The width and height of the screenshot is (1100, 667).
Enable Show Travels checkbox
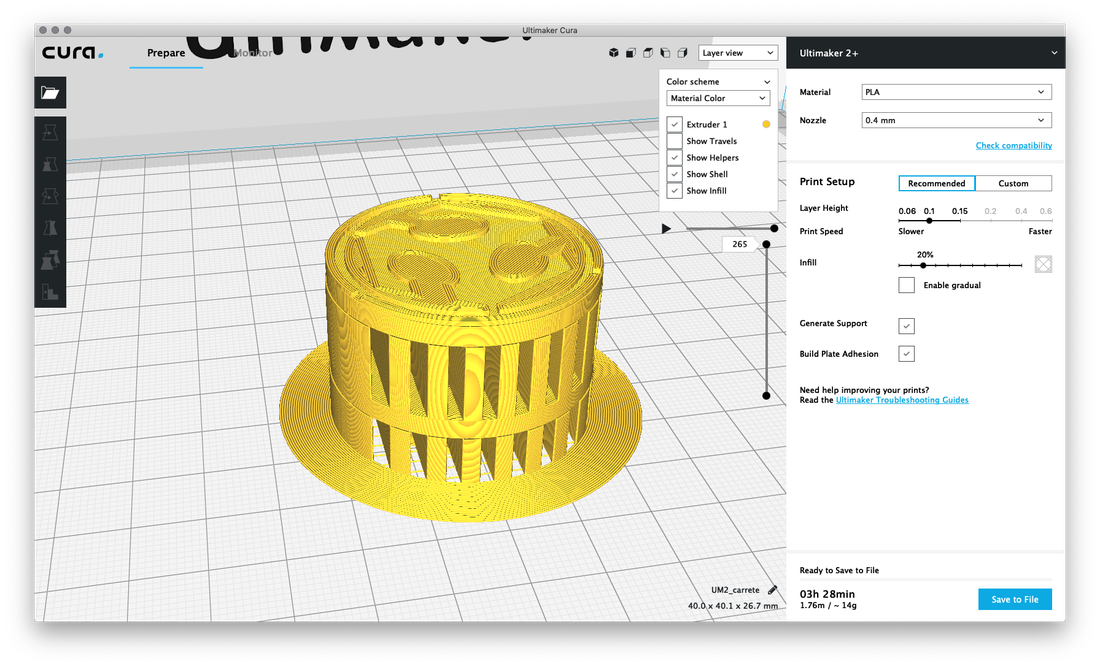click(x=675, y=141)
